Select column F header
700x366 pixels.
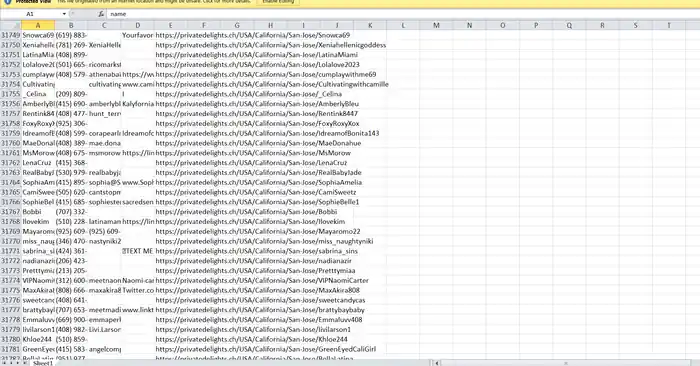coord(204,25)
